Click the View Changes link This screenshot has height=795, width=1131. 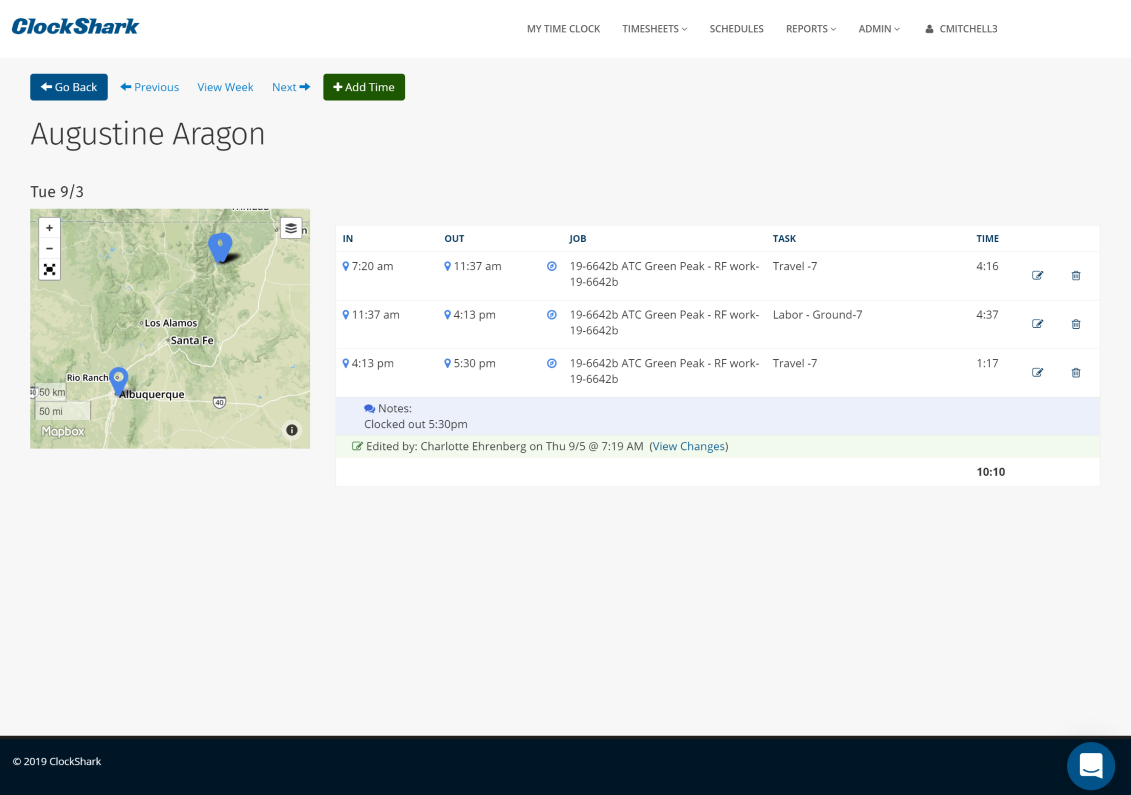[x=688, y=446]
